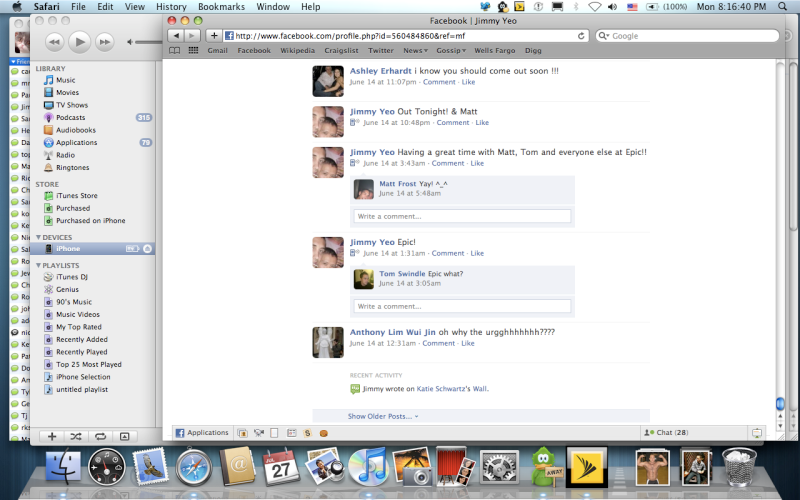The height and width of the screenshot is (500, 800).
Task: Click Anthony Lim Wui Jin's profile thumbnail
Action: (328, 342)
